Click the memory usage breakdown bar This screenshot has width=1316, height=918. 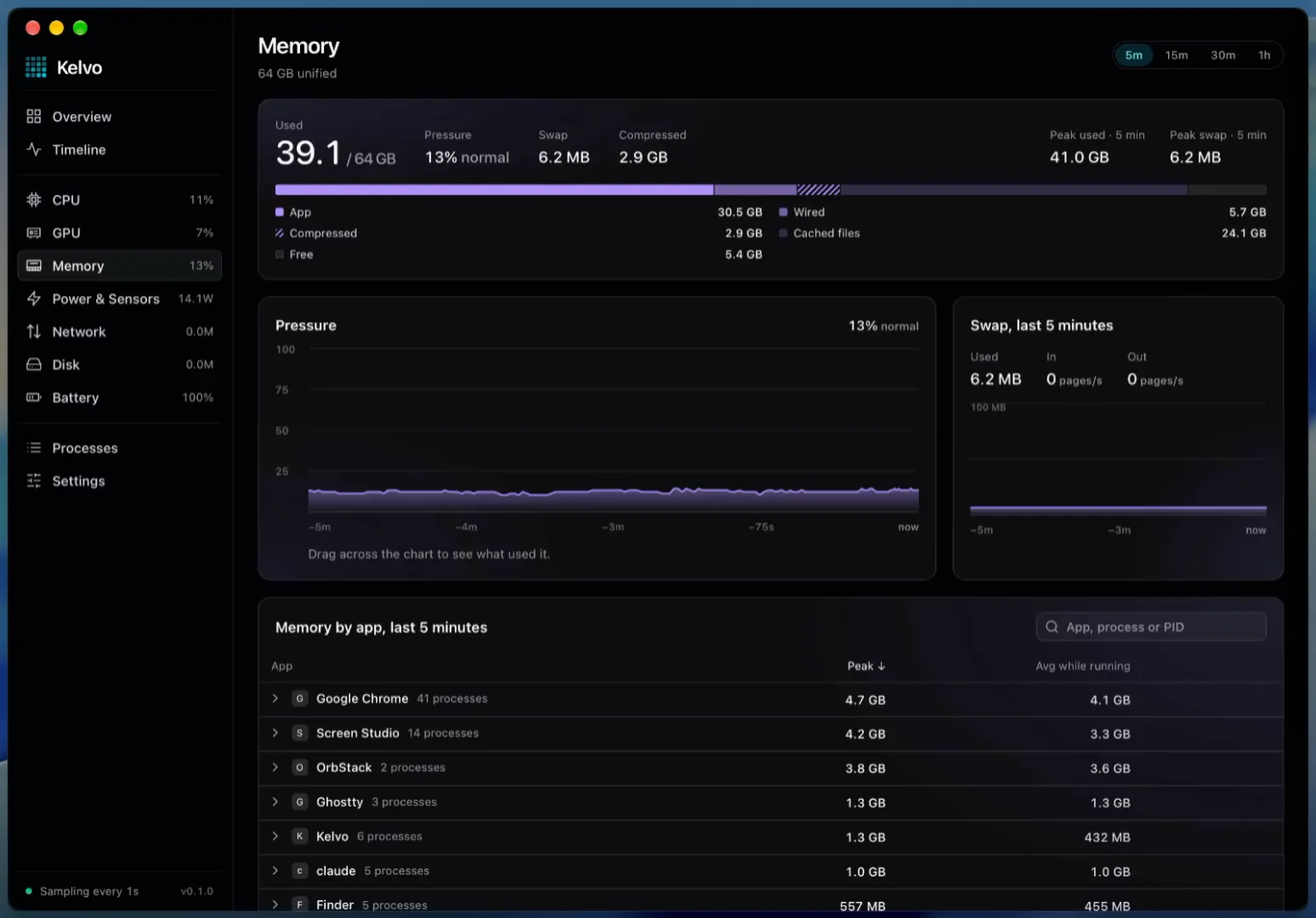[x=771, y=190]
